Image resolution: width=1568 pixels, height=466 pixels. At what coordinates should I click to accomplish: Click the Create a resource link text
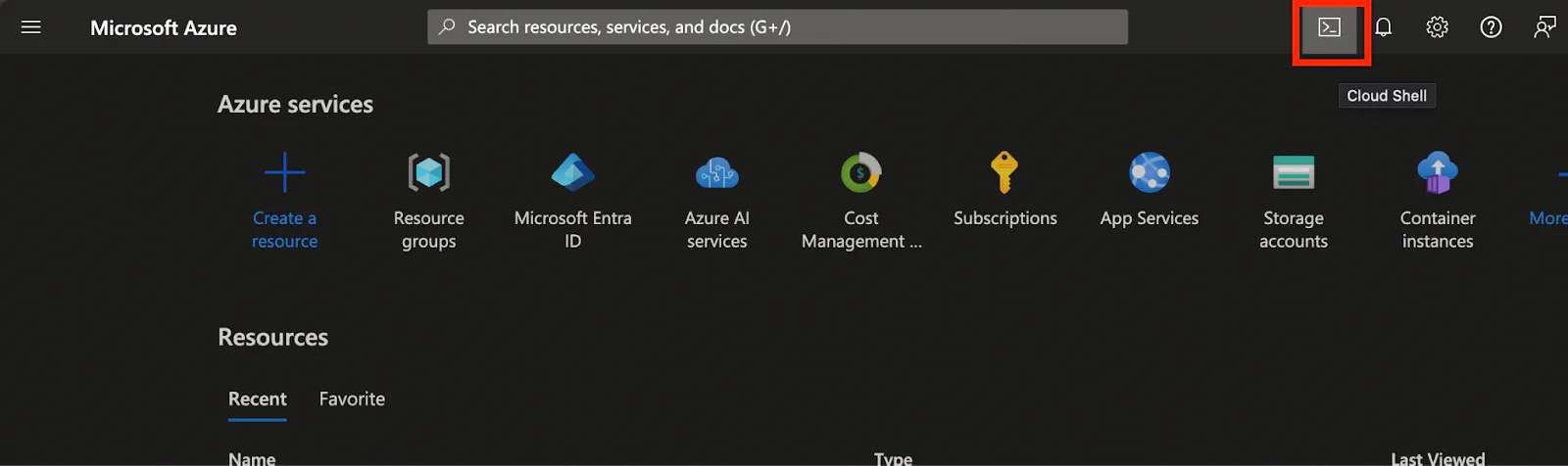pyautogui.click(x=285, y=230)
